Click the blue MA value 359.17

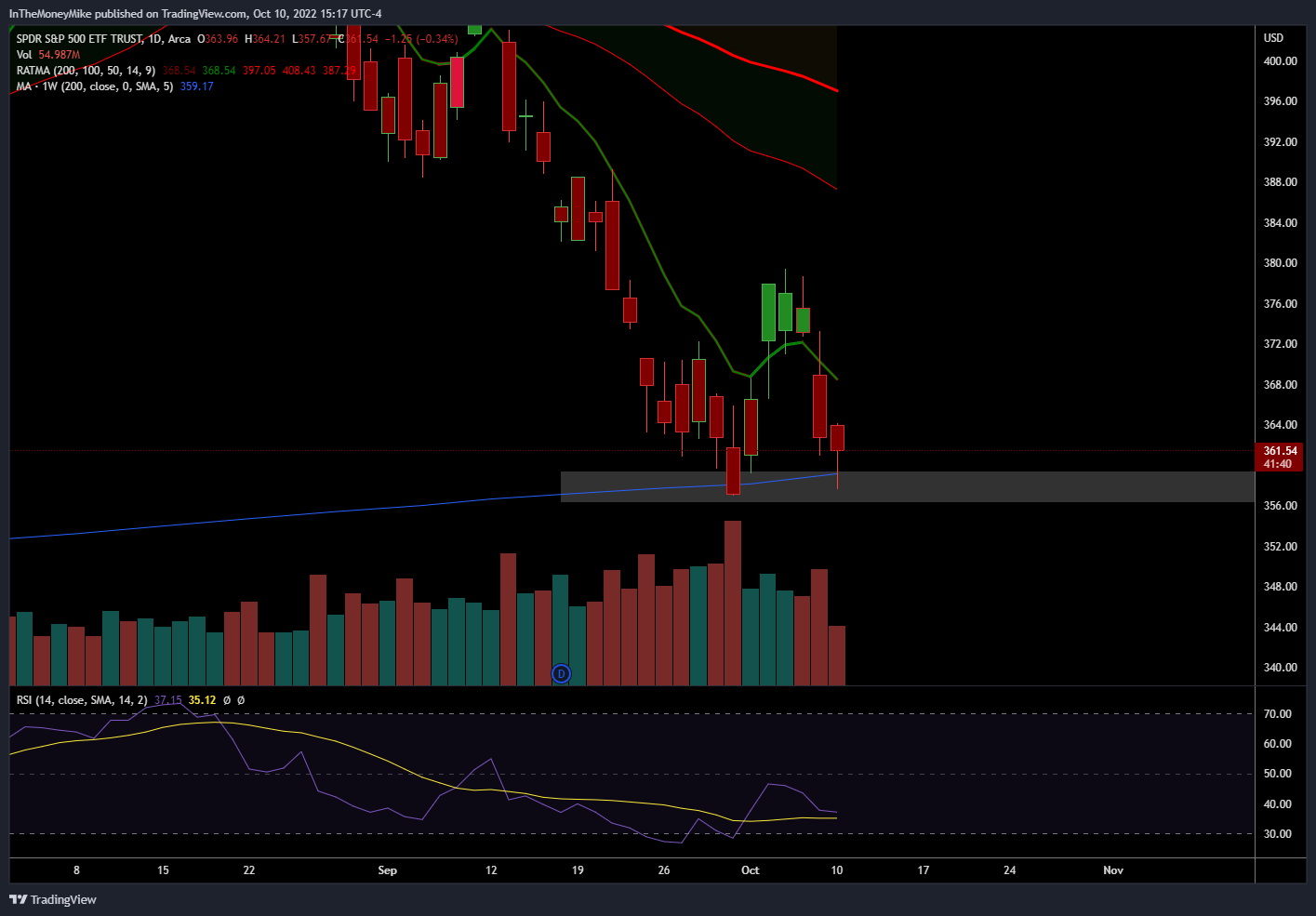tap(196, 86)
